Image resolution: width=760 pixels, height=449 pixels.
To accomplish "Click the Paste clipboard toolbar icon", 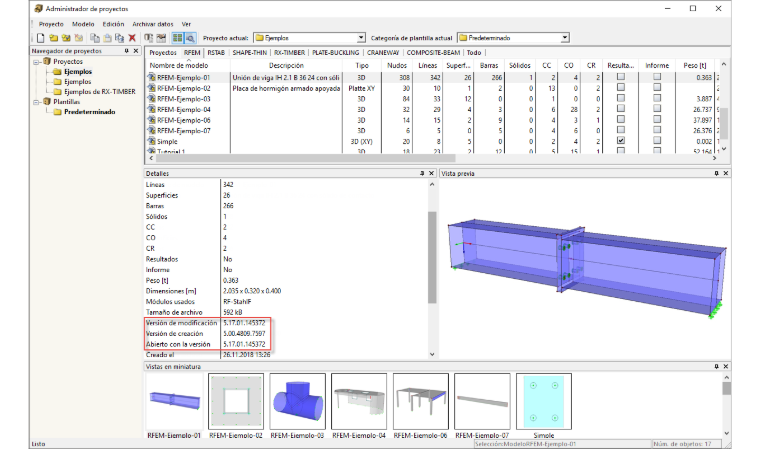I will [x=107, y=38].
